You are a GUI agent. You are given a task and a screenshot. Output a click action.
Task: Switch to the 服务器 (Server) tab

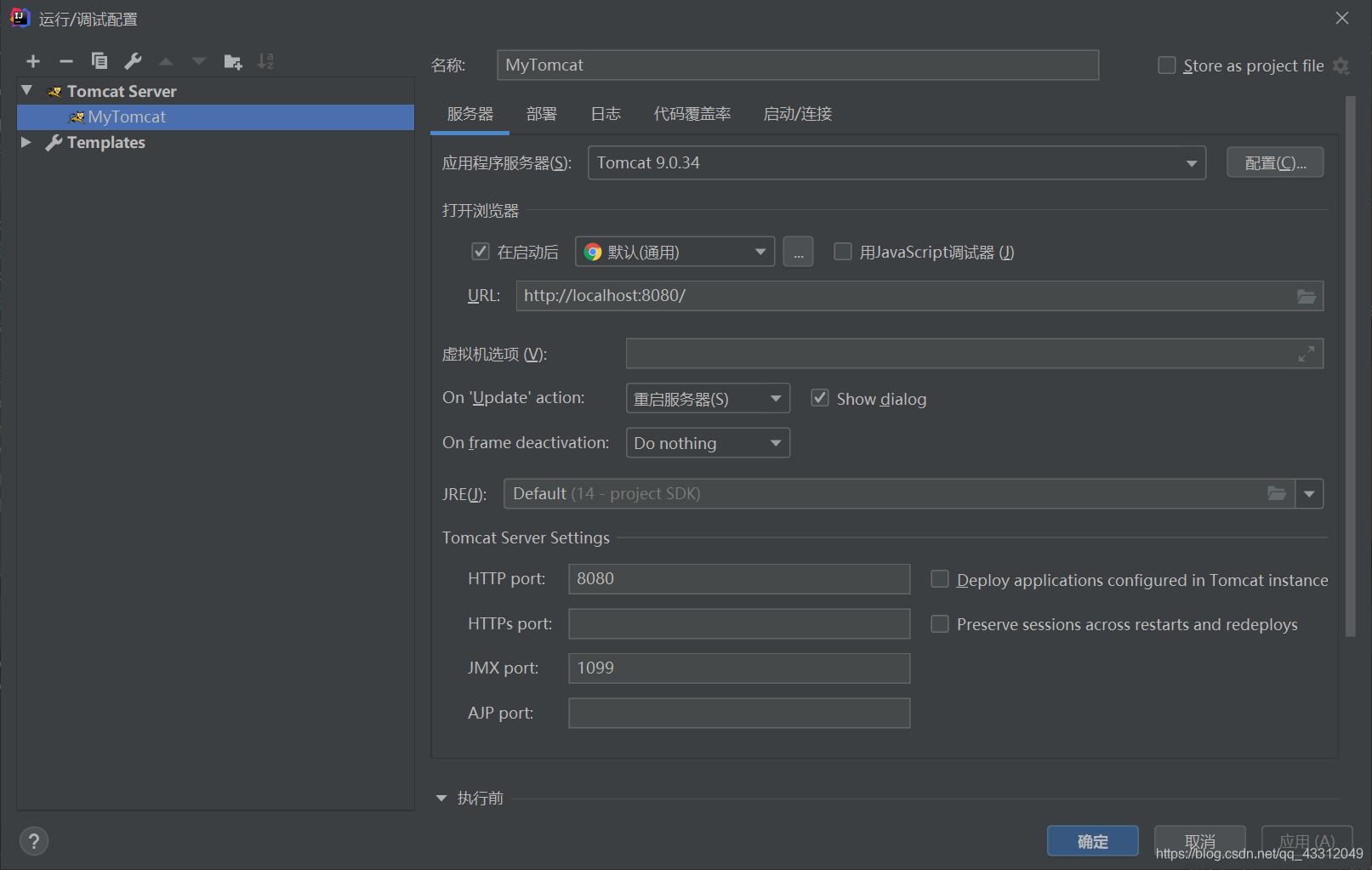click(470, 114)
